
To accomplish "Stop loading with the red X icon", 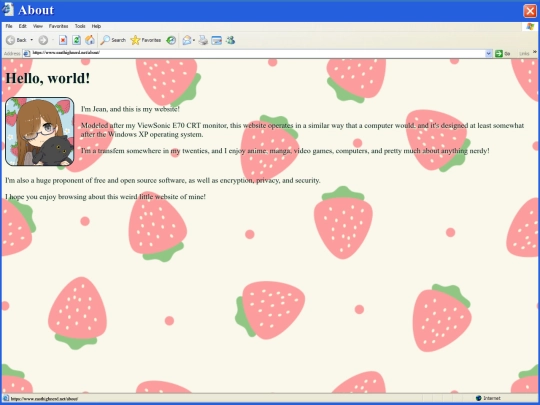I will pos(63,40).
